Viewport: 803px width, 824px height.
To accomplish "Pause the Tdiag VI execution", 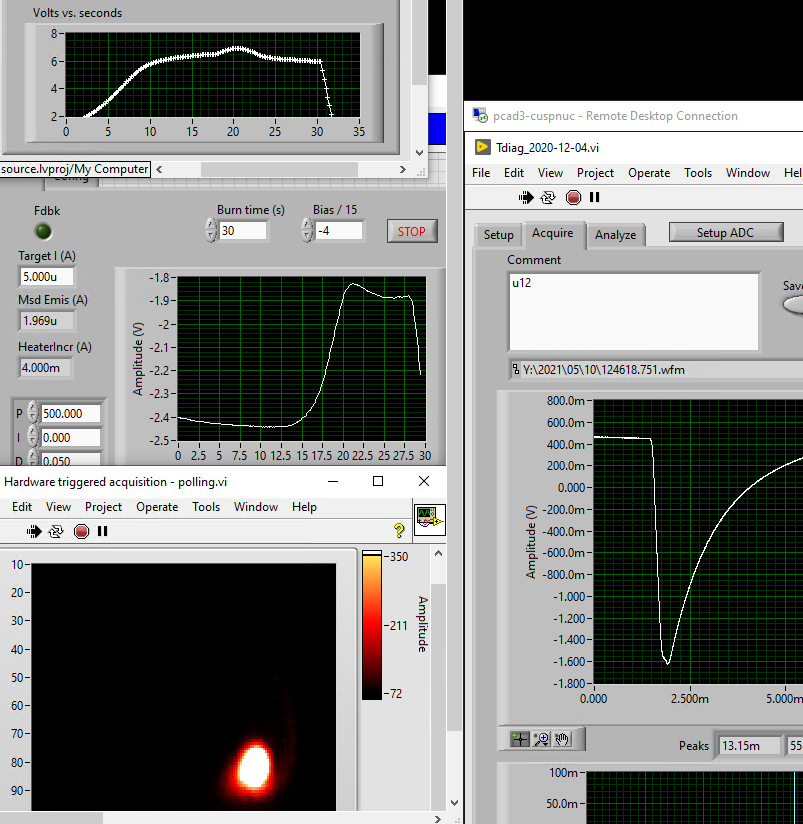I will coord(595,198).
